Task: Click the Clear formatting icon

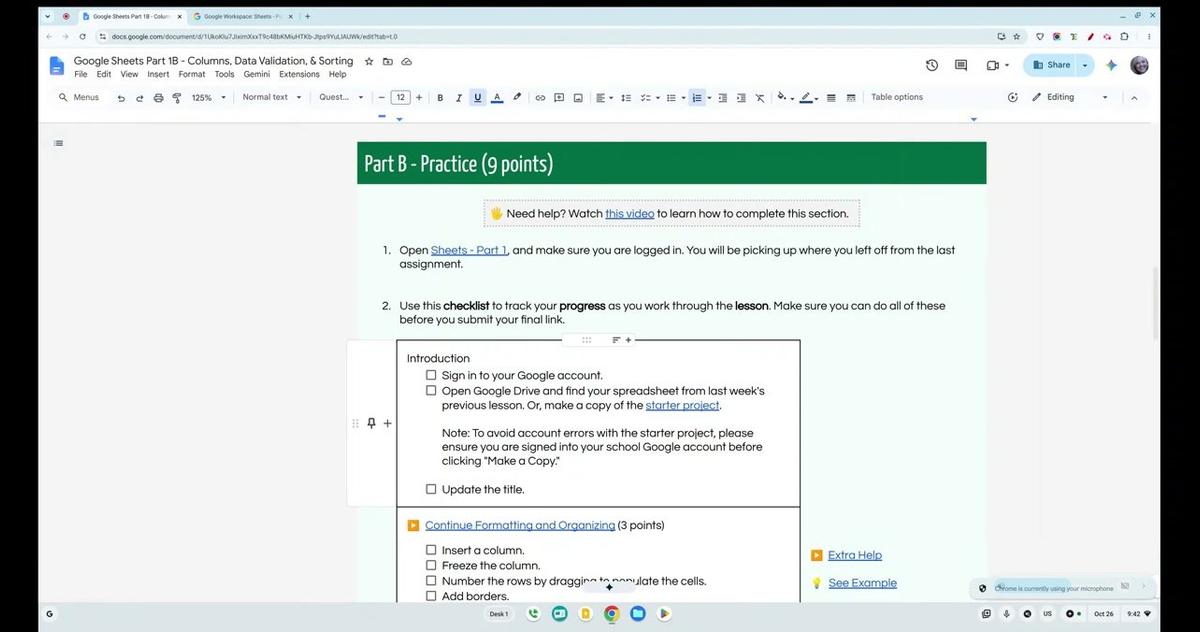Action: click(x=760, y=98)
